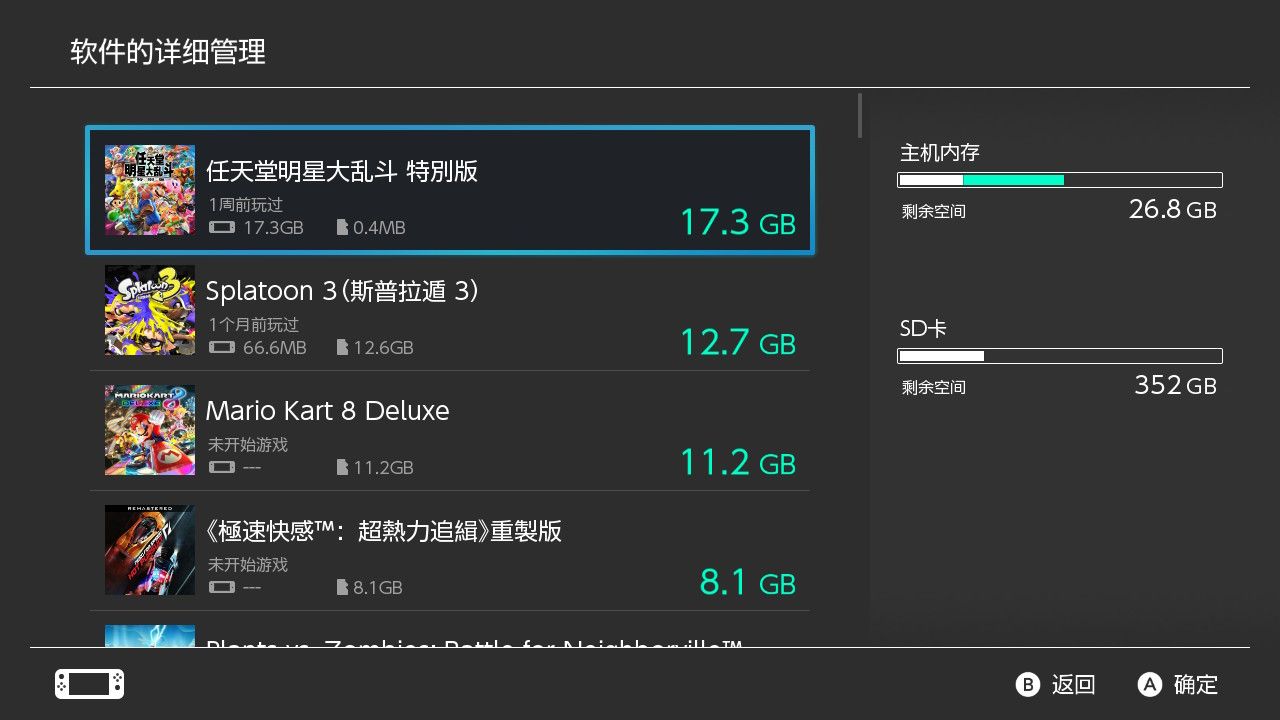Image resolution: width=1280 pixels, height=720 pixels.
Task: Click 未开始游戏 under Mario Kart 8 Deluxe
Action: (248, 445)
